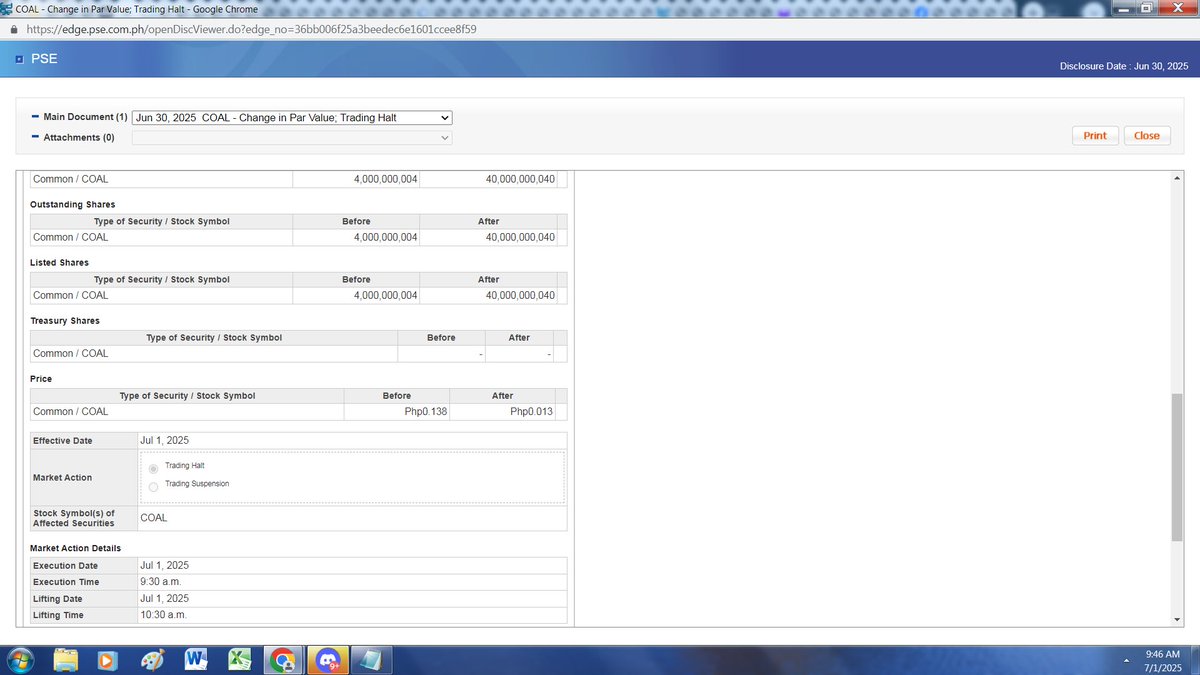
Task: Open Microsoft Excel from taskbar
Action: click(239, 660)
